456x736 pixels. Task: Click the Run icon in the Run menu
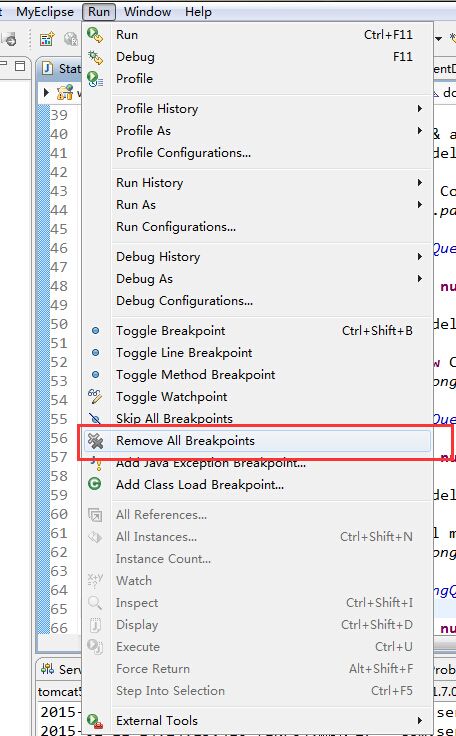click(95, 35)
